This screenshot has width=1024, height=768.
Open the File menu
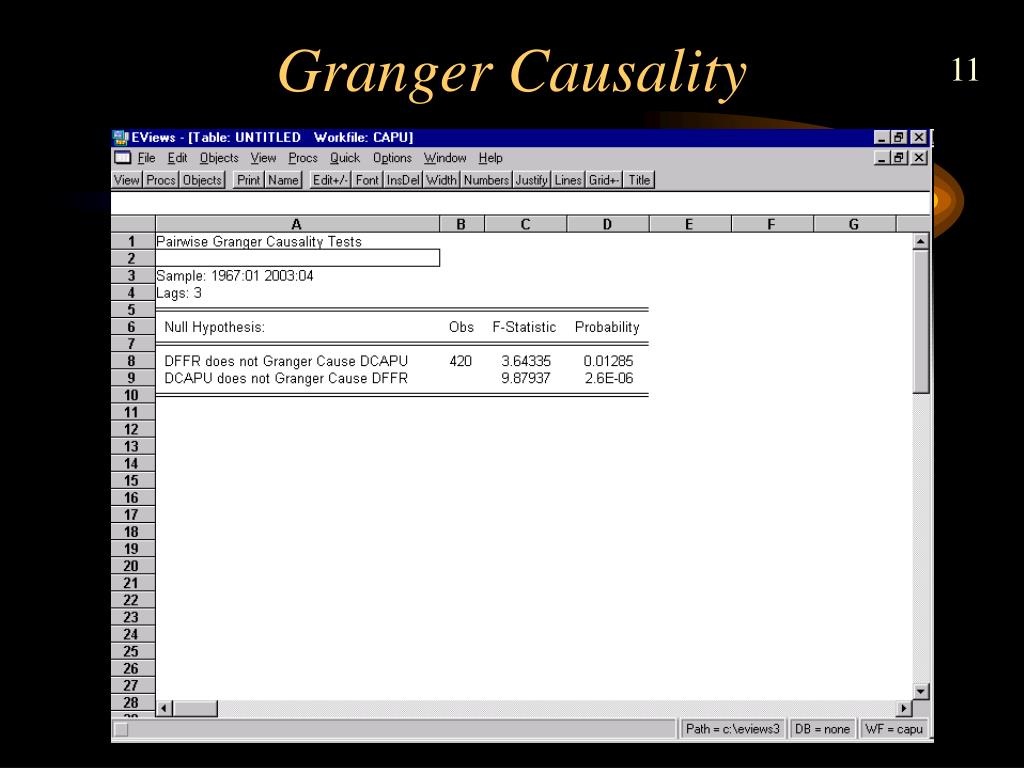[x=146, y=158]
